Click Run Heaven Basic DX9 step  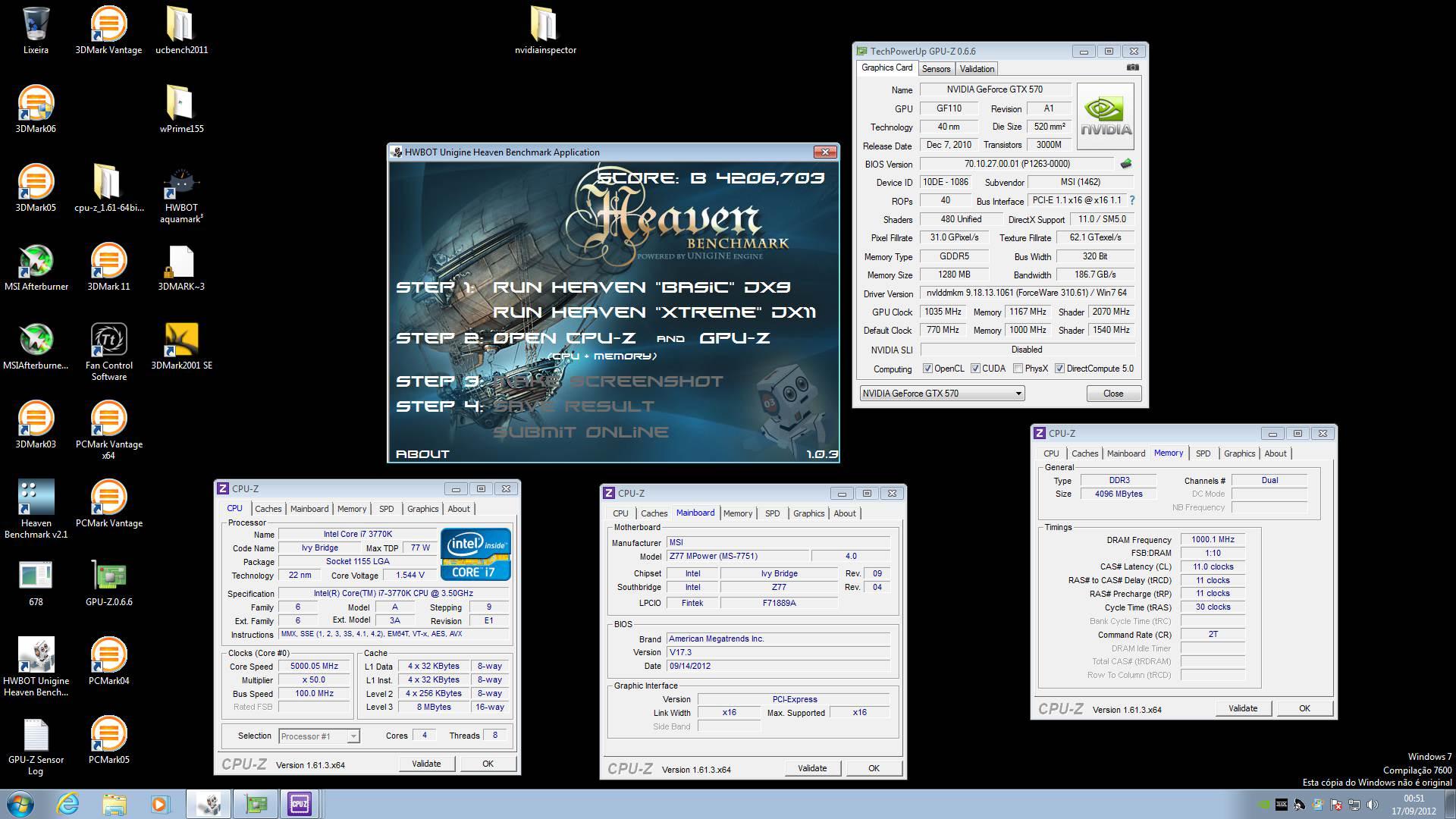pos(642,287)
